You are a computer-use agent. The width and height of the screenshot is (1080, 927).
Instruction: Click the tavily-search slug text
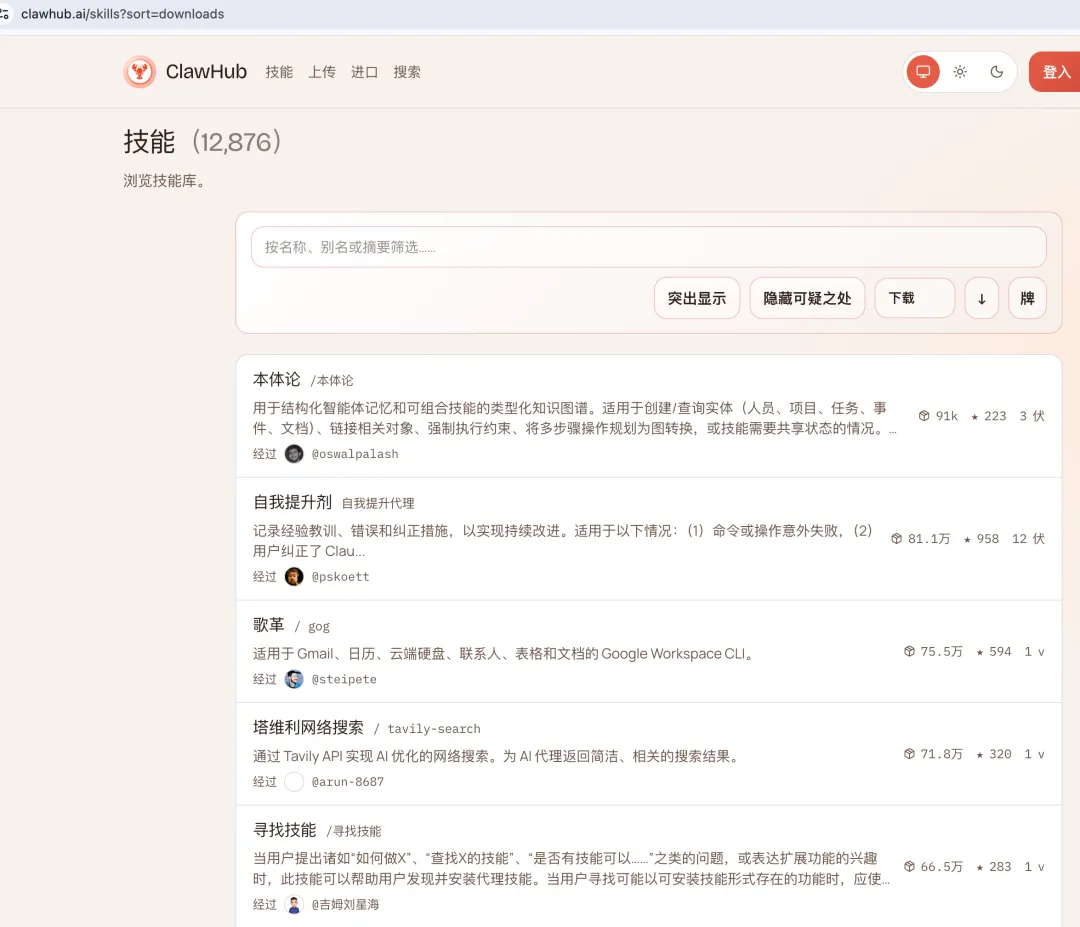(x=434, y=729)
